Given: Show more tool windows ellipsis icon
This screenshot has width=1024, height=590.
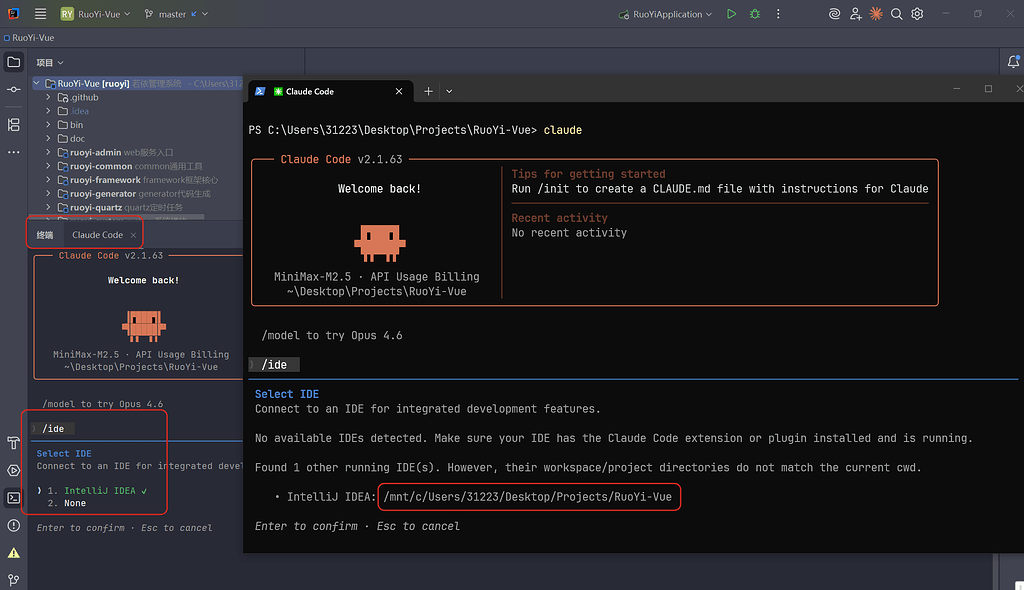Looking at the screenshot, I should click(14, 152).
